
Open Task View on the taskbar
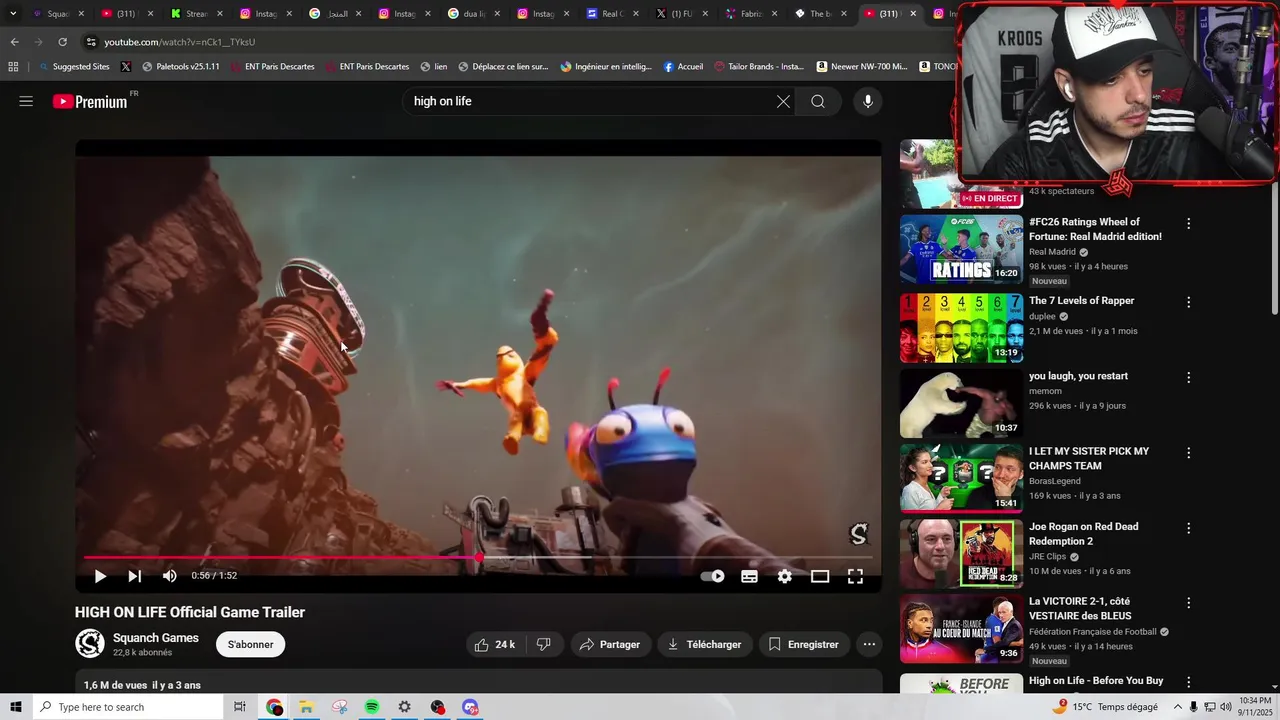click(x=240, y=707)
